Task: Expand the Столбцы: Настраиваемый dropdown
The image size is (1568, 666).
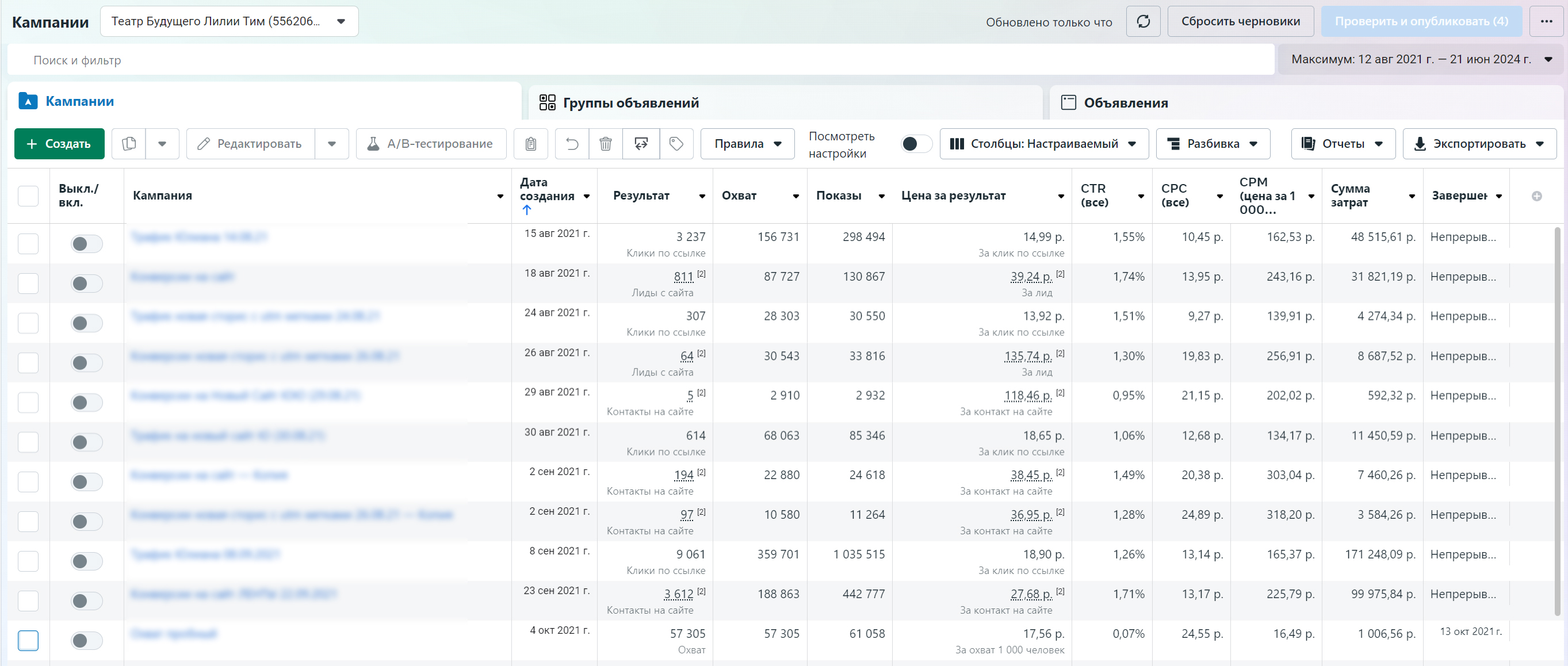Action: coord(1043,144)
